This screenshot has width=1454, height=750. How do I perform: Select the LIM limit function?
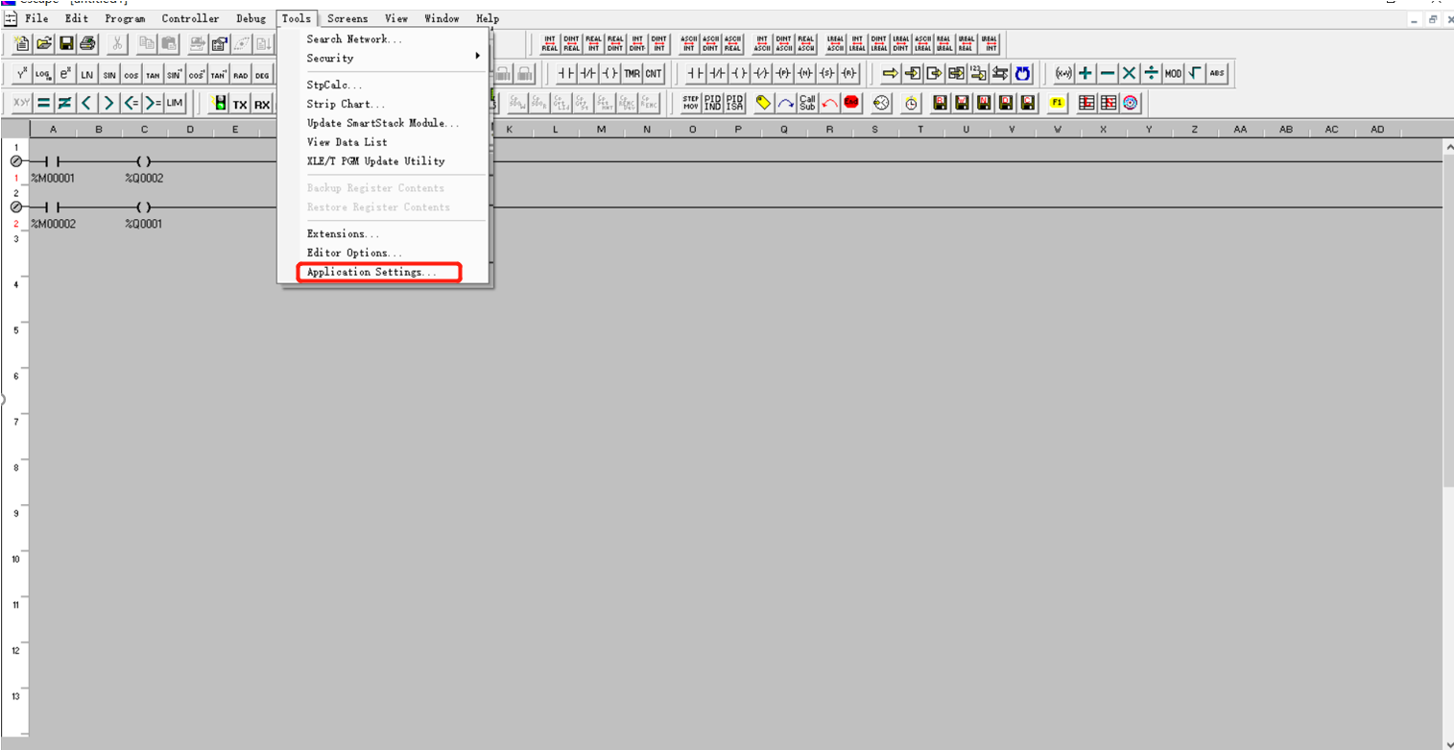[175, 103]
